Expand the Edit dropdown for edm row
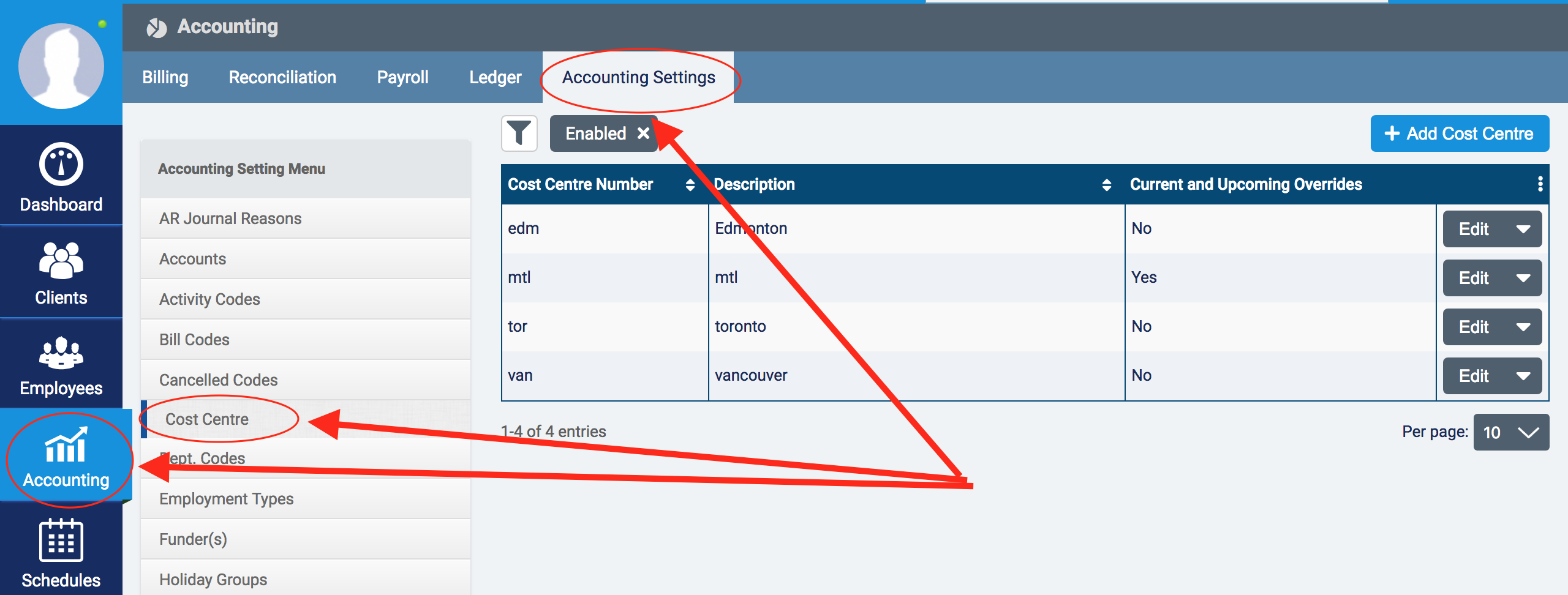 [1523, 229]
